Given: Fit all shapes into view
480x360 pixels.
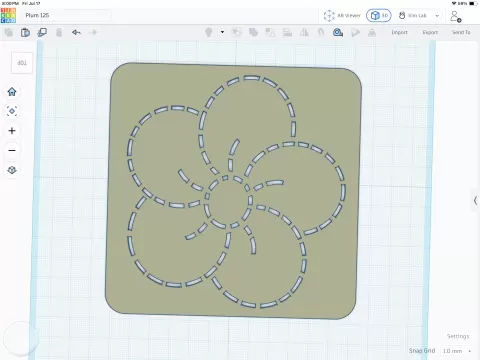Looking at the screenshot, I should pyautogui.click(x=12, y=111).
